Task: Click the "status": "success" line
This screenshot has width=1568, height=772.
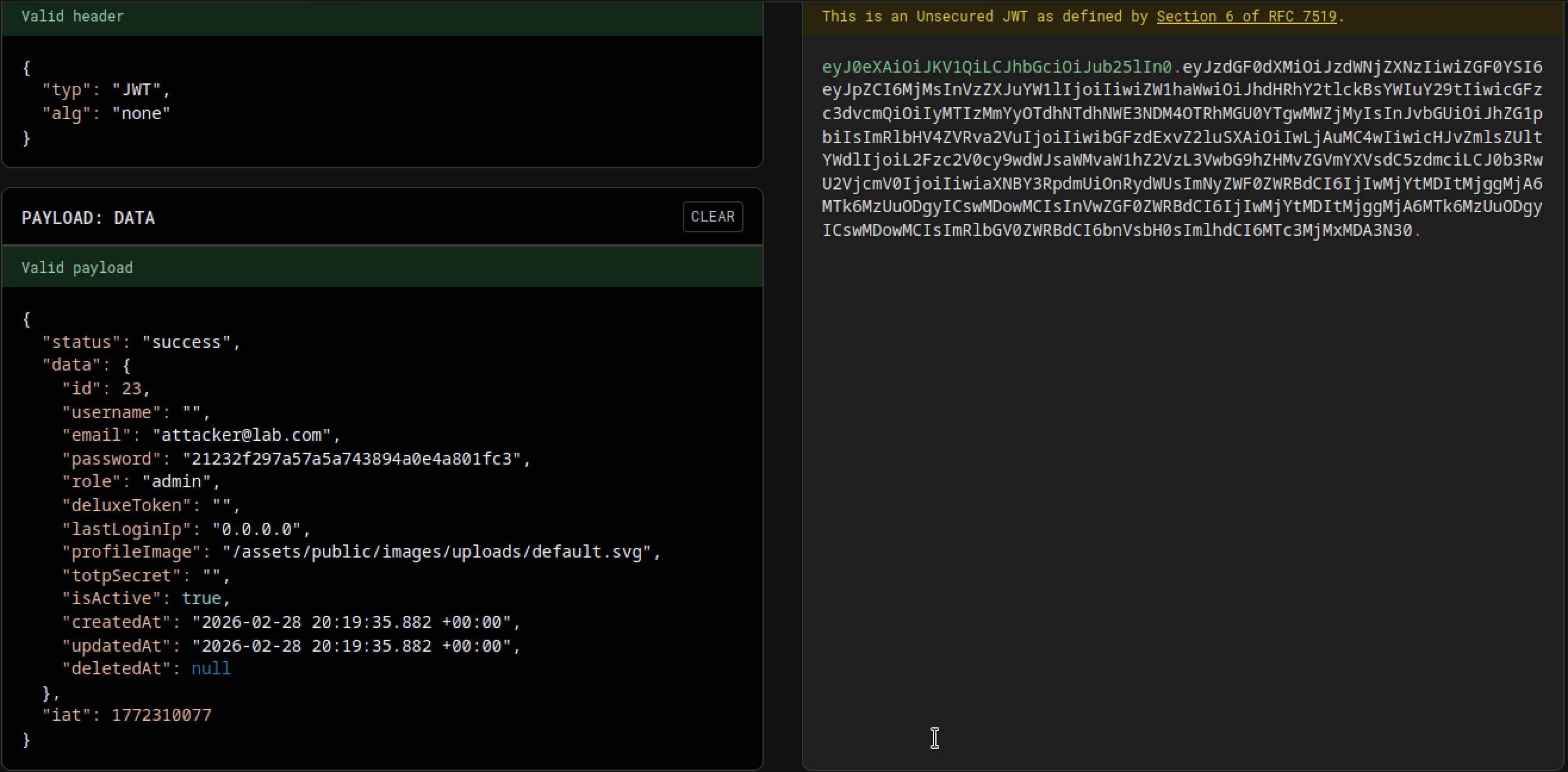Action: coord(142,342)
